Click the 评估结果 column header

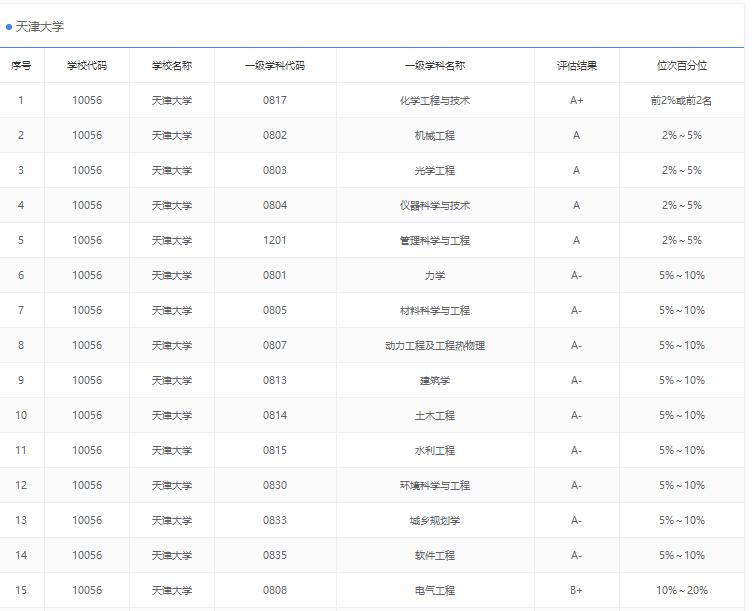click(577, 65)
